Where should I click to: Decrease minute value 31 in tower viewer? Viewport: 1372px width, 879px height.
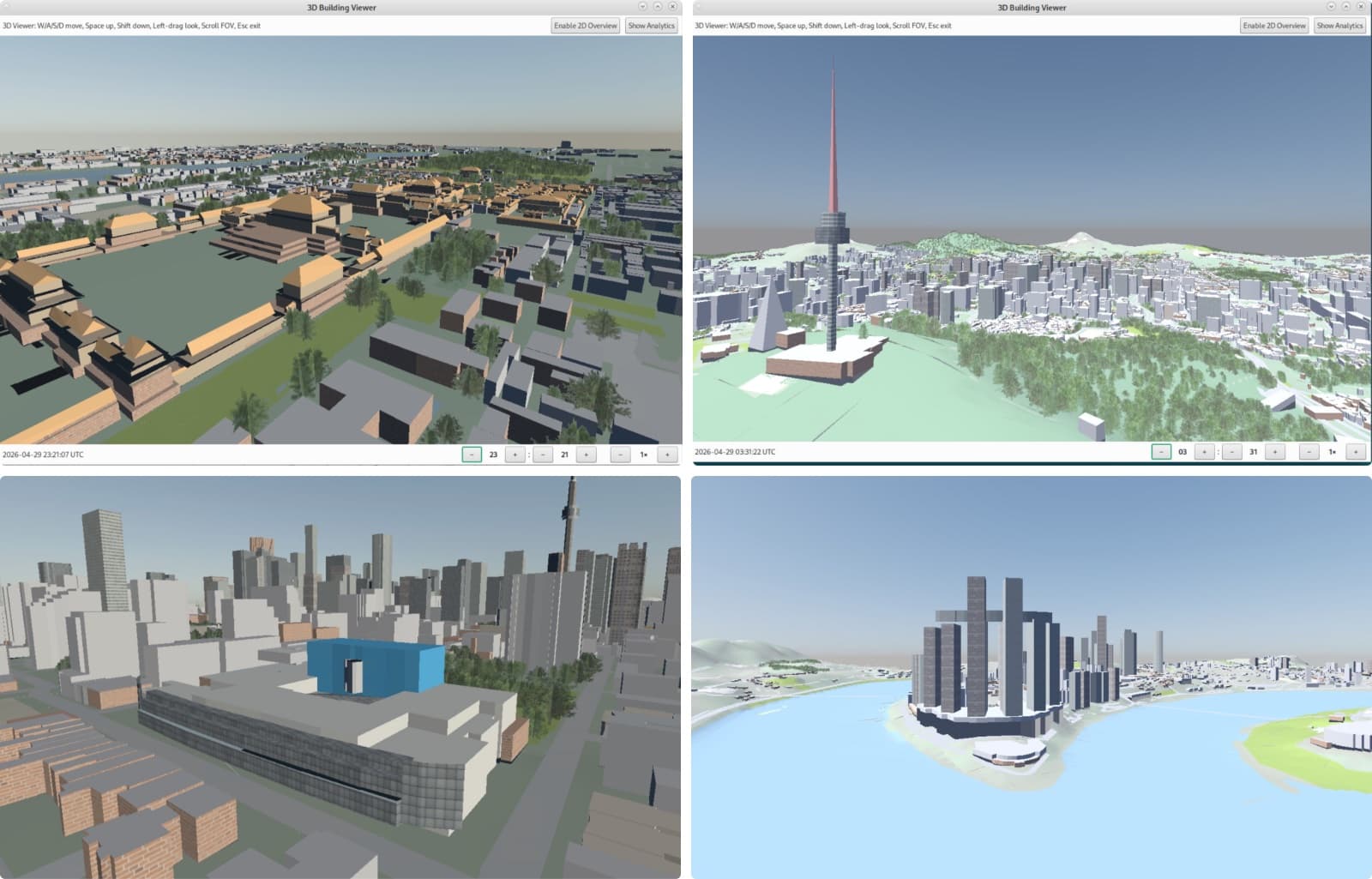(1232, 452)
